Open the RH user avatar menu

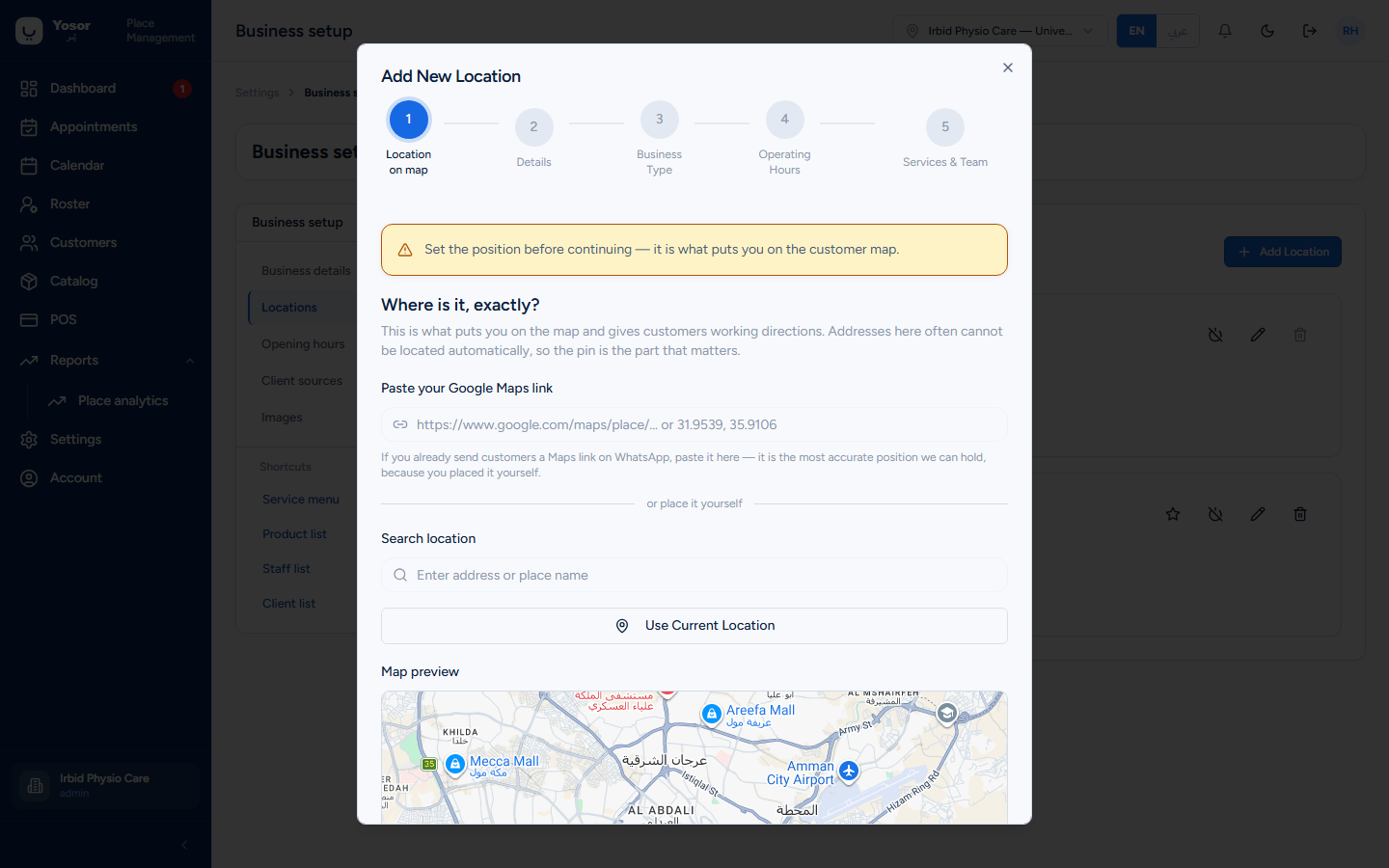(x=1350, y=31)
